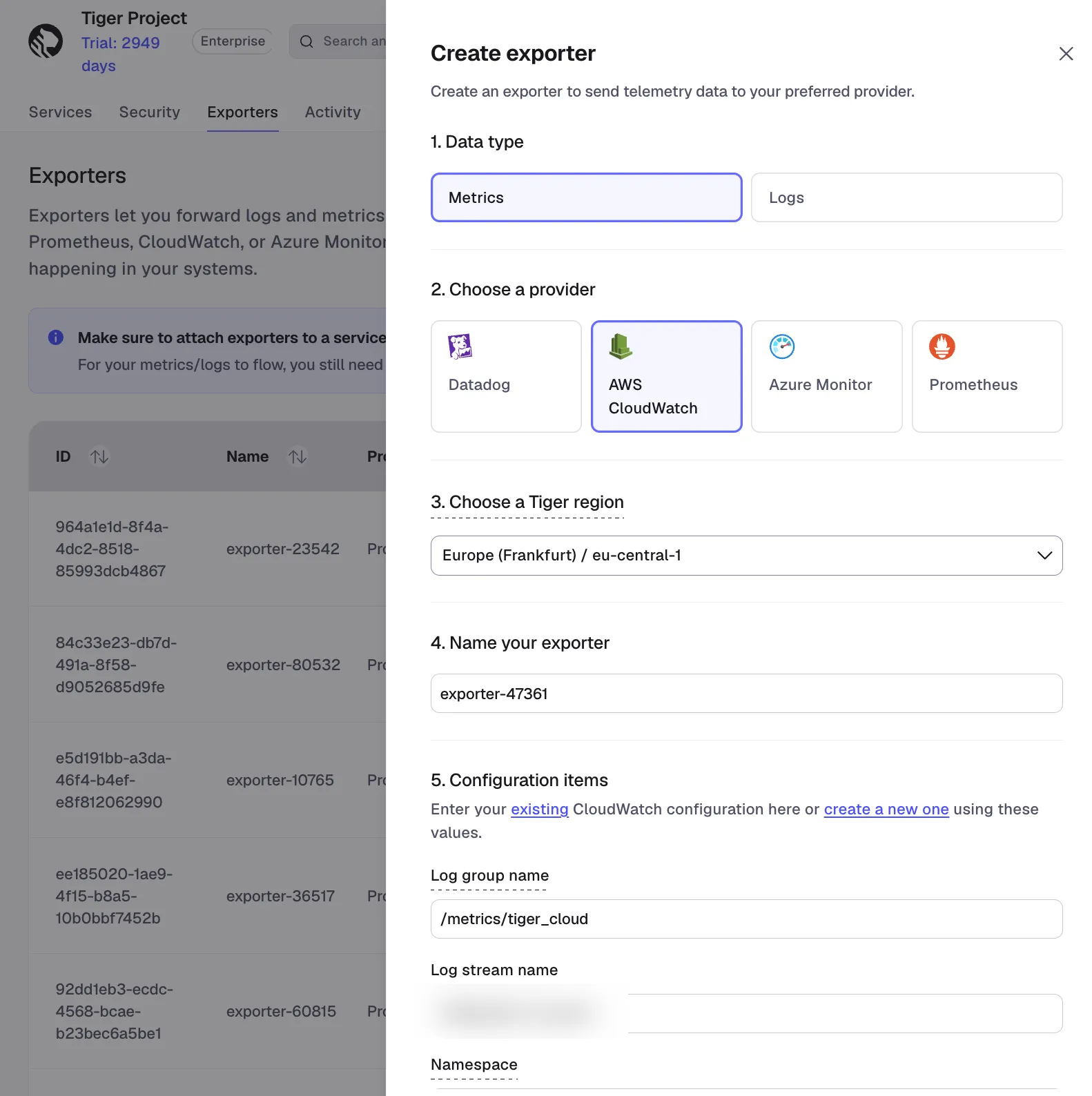The width and height of the screenshot is (1092, 1096).
Task: Open the Security tab
Action: pyautogui.click(x=149, y=112)
